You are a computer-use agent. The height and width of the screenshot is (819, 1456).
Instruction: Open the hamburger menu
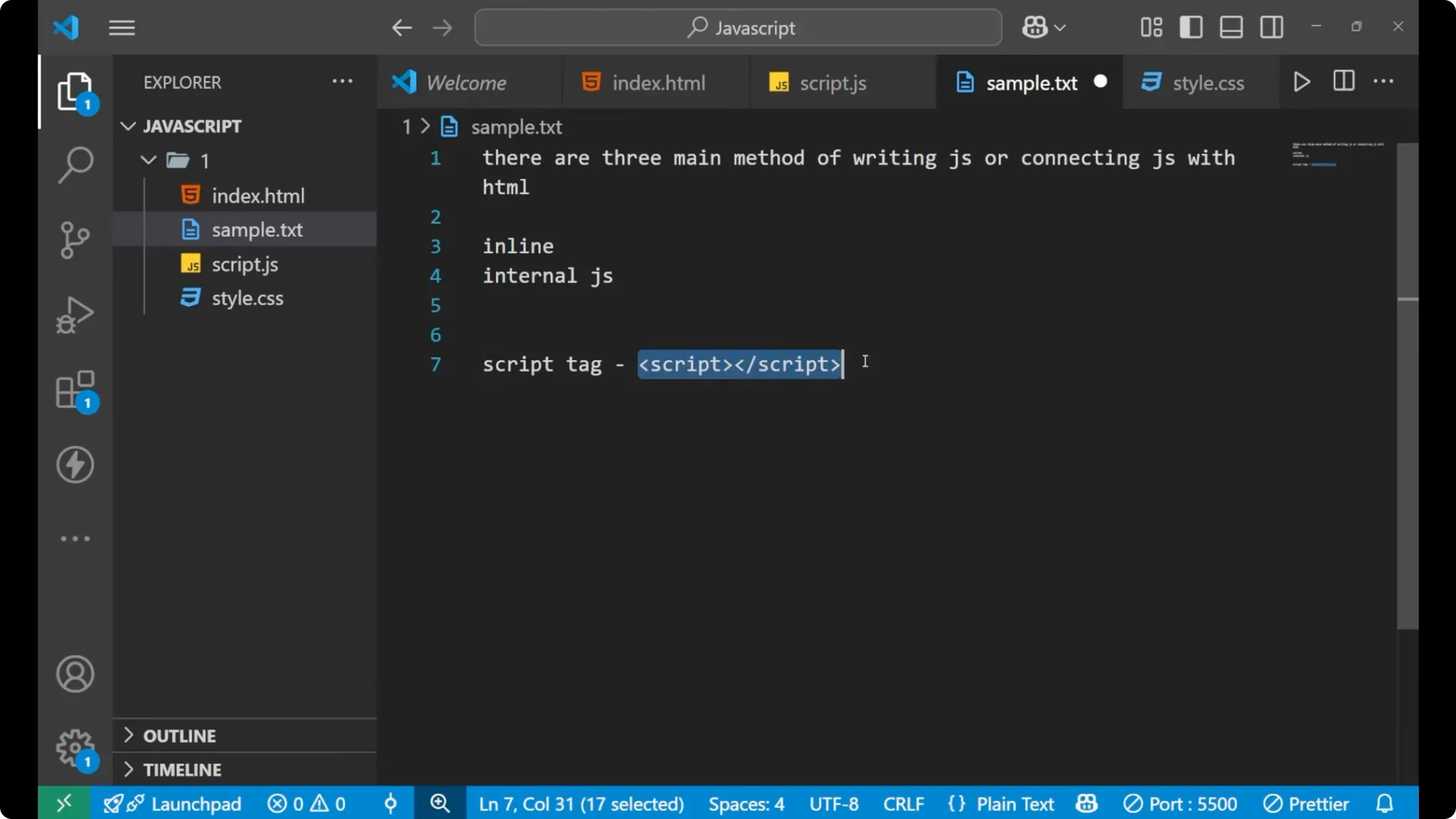click(121, 27)
